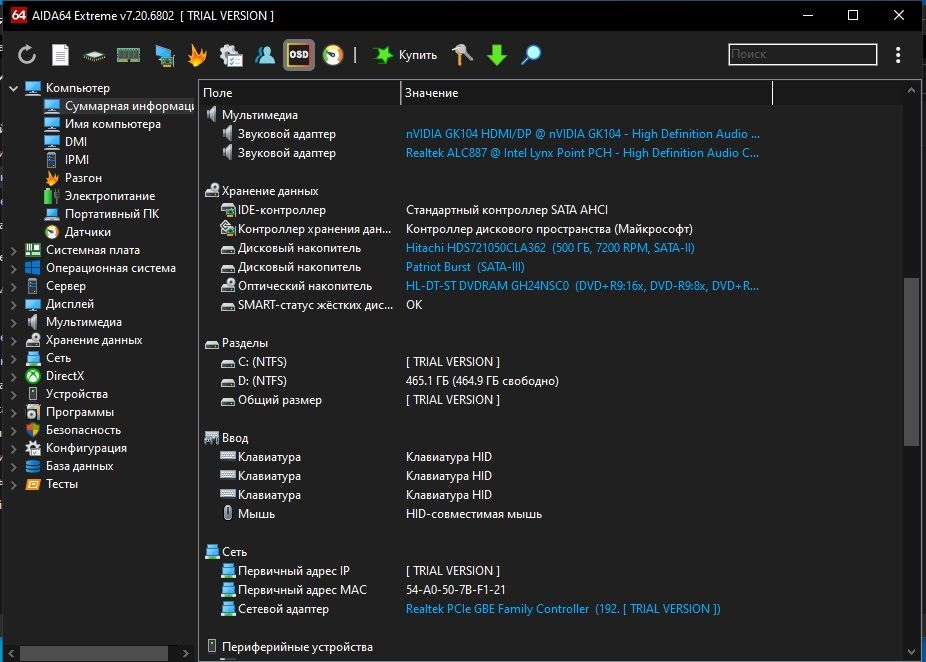Viewport: 926px width, 662px height.
Task: Launch the flame stability test icon
Action: pos(197,55)
